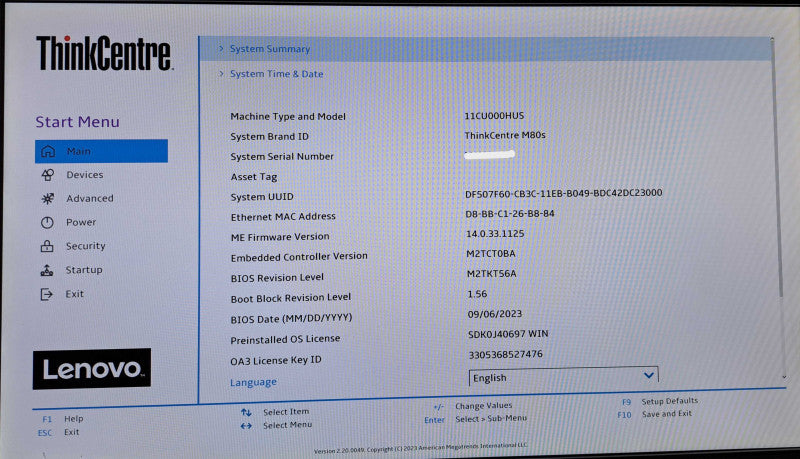800x459 pixels.
Task: Click embedded controller value M2TCT0BA
Action: click(x=491, y=253)
